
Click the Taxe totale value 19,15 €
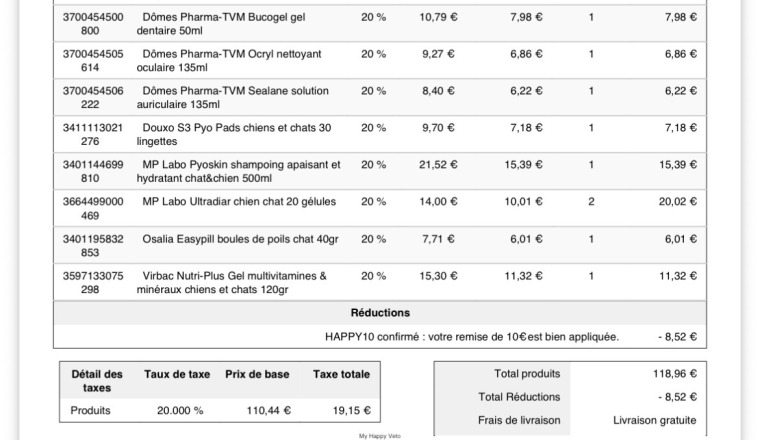point(351,410)
